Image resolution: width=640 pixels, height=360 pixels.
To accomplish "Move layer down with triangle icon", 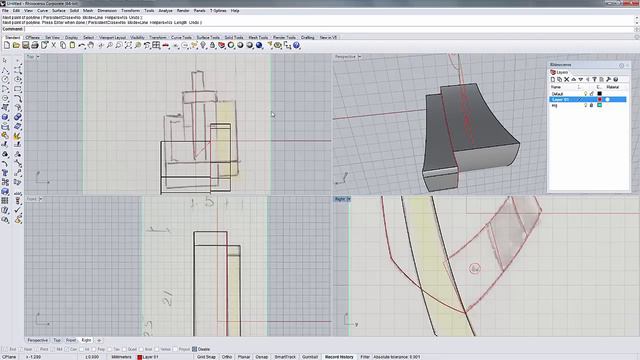I will coord(580,80).
